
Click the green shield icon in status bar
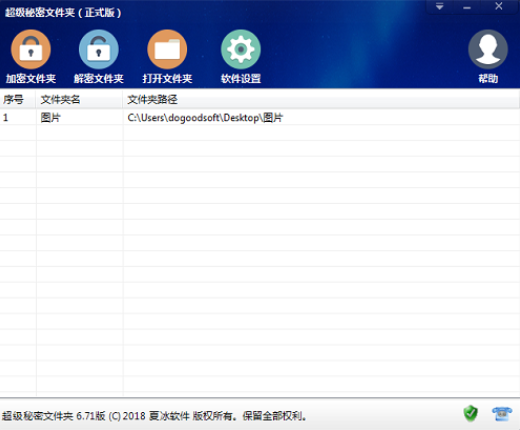(x=471, y=414)
